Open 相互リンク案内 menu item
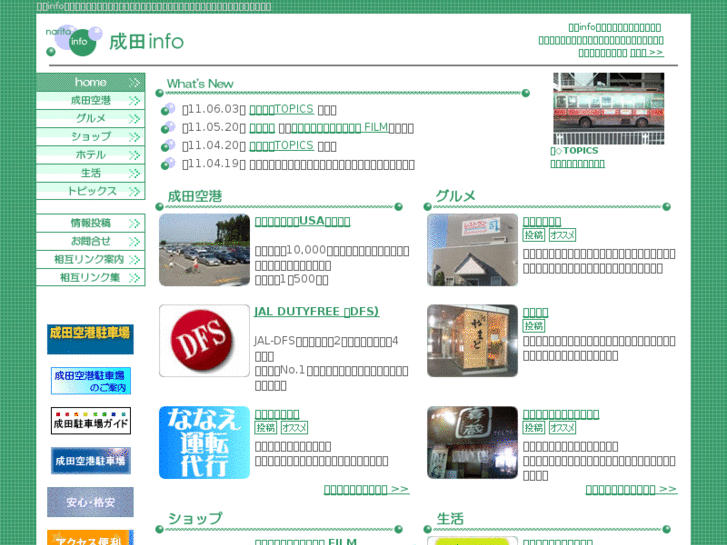This screenshot has height=545, width=727. 90,259
